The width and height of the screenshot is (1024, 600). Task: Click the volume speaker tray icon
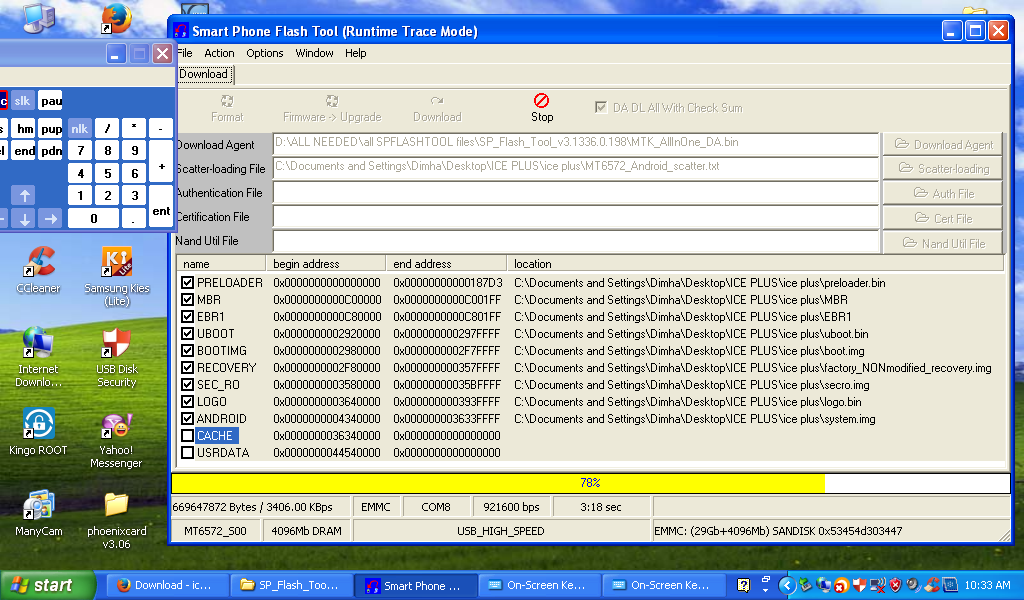click(x=914, y=586)
